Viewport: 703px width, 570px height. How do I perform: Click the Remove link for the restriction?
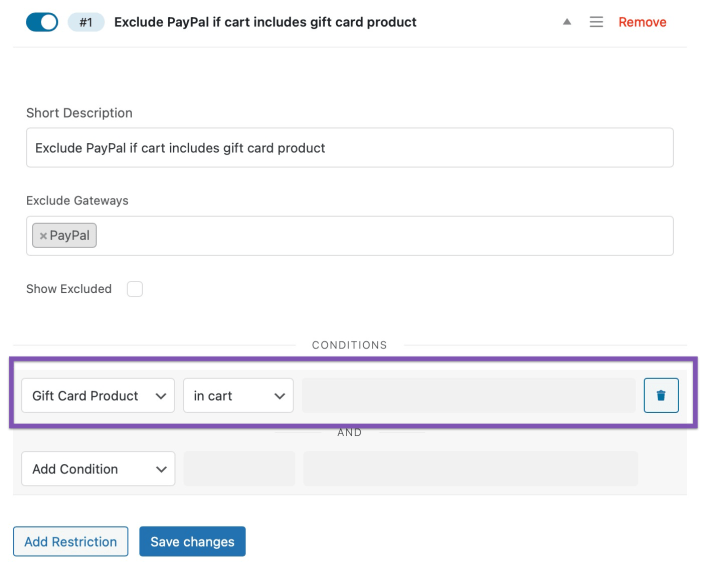click(x=642, y=22)
